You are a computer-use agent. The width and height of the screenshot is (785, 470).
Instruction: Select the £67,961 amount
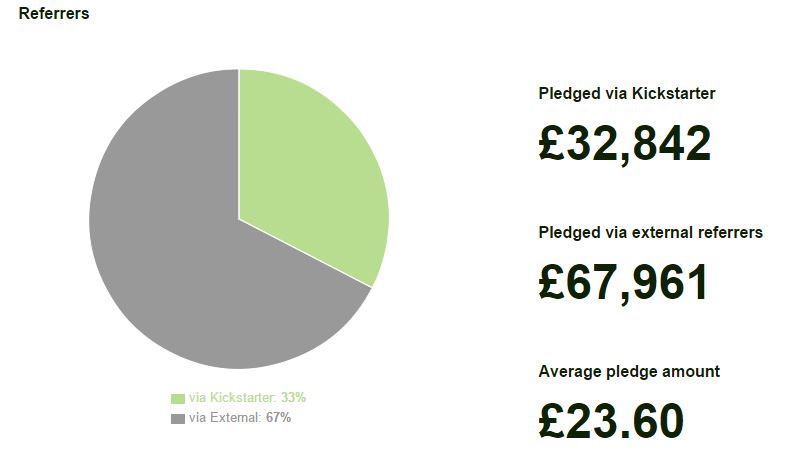coord(624,283)
